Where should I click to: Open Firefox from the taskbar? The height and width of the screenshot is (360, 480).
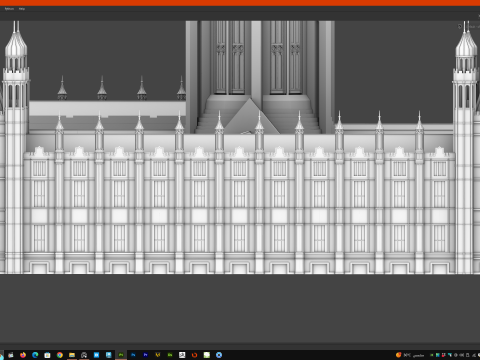pyautogui.click(x=23, y=355)
